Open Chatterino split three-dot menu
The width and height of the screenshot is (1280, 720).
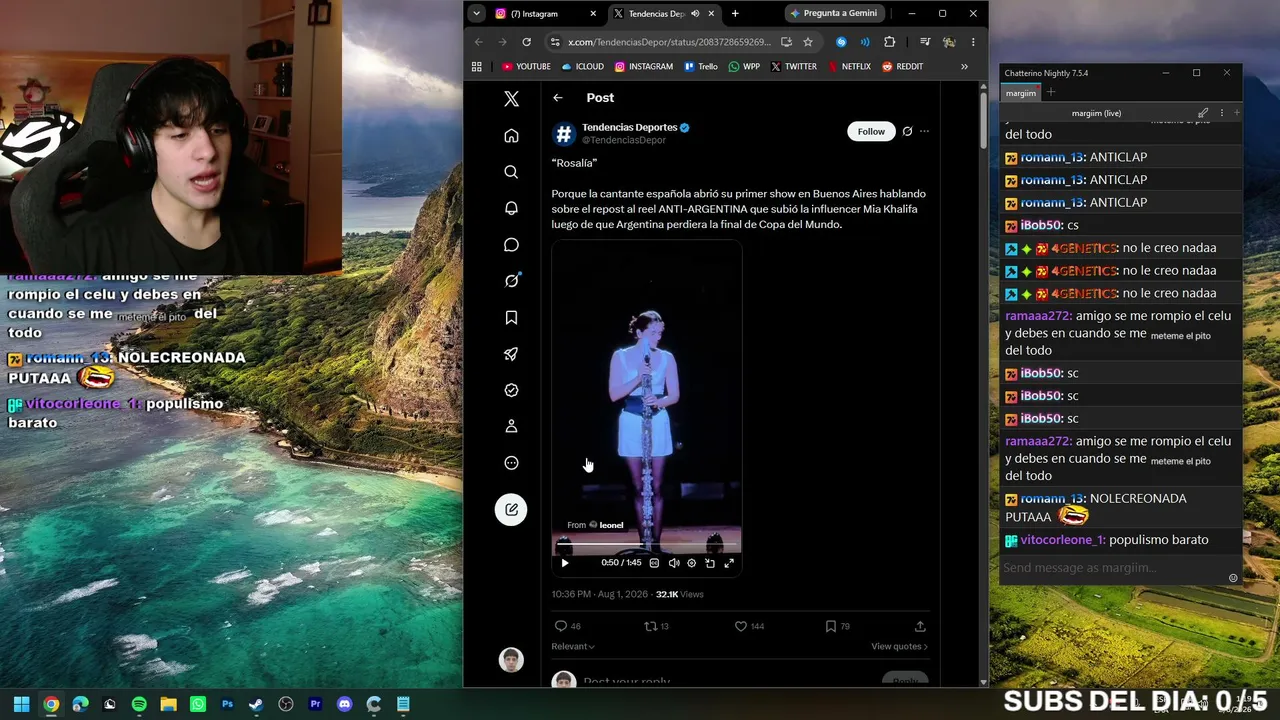click(1221, 113)
